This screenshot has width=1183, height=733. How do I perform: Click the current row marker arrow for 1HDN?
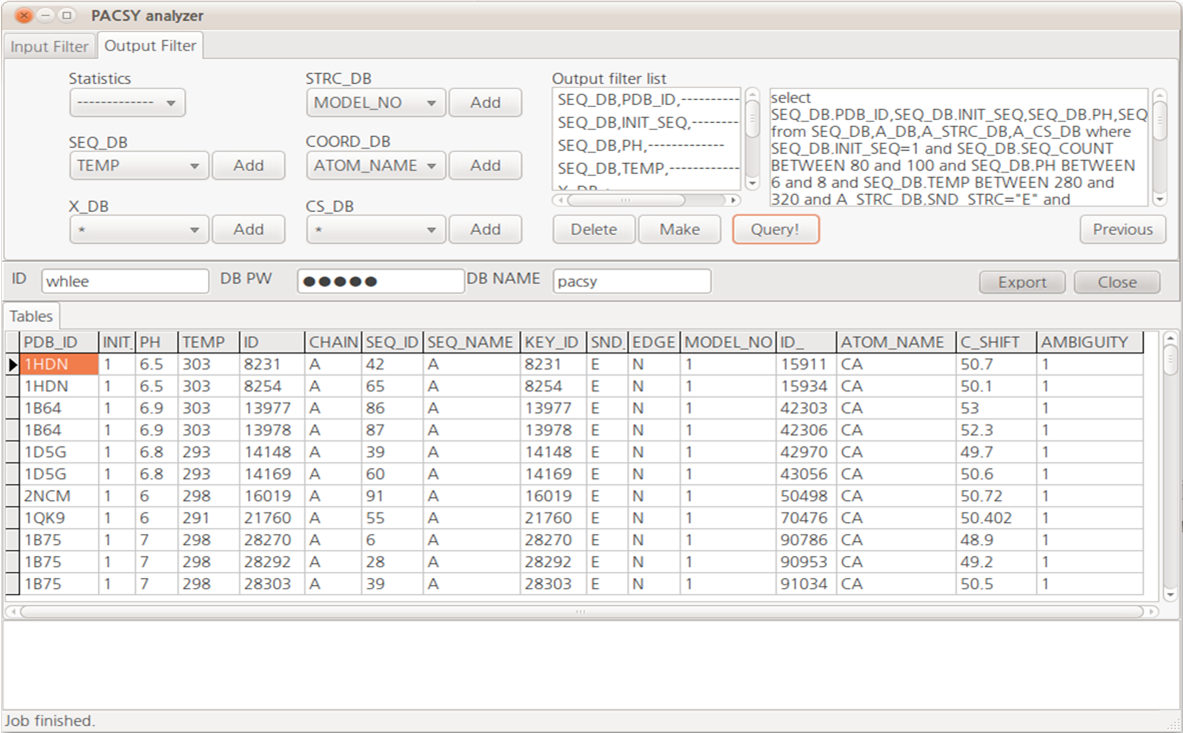click(x=13, y=364)
